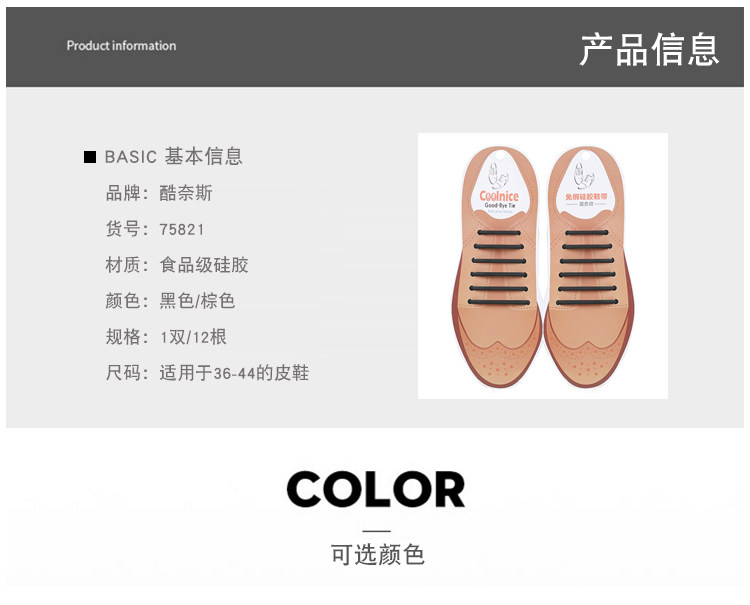Screen dimensions: 750x605
Task: Click the Coolnice logo on left shoe
Action: tap(499, 196)
